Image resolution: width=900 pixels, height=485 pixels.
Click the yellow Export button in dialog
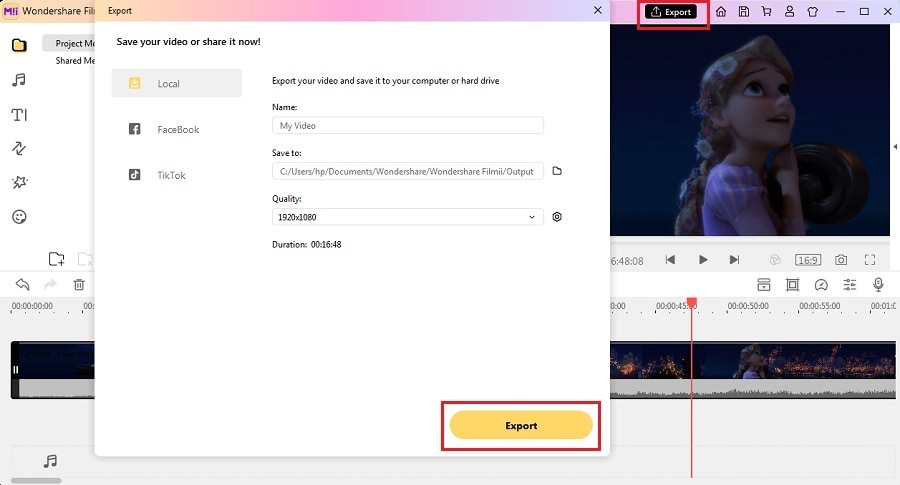[x=521, y=425]
